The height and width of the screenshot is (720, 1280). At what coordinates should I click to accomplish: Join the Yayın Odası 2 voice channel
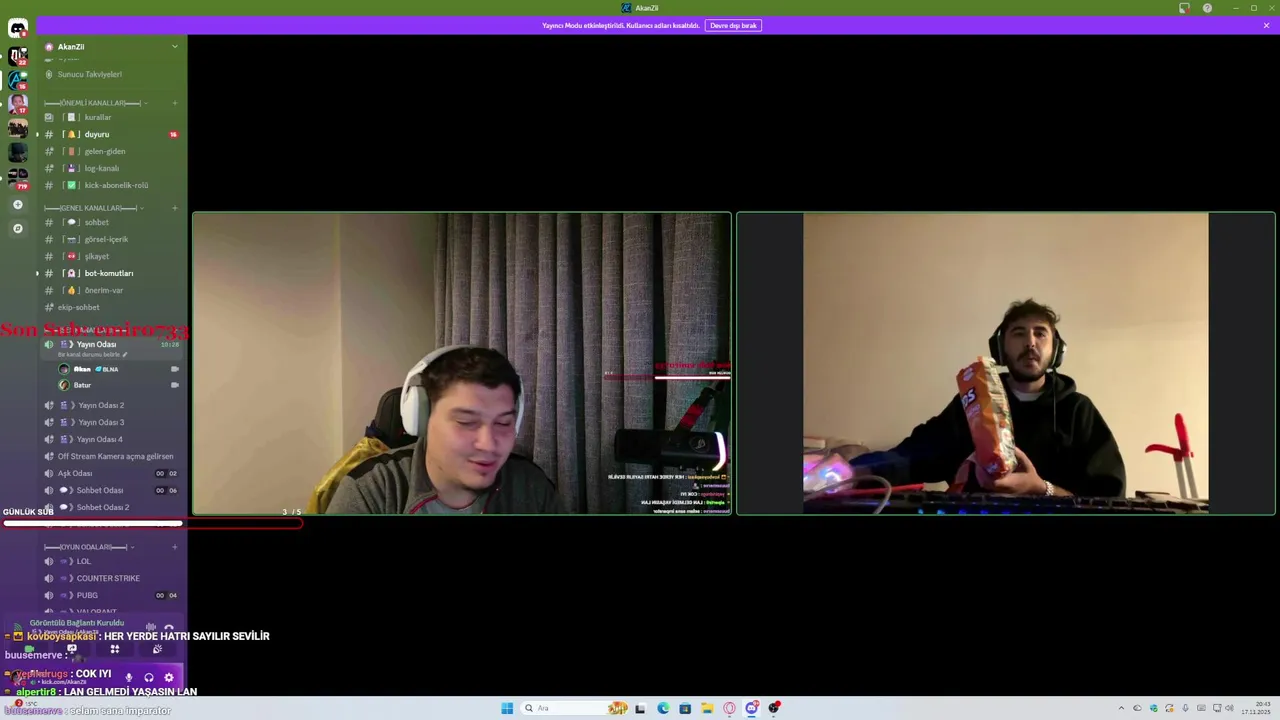(111, 405)
